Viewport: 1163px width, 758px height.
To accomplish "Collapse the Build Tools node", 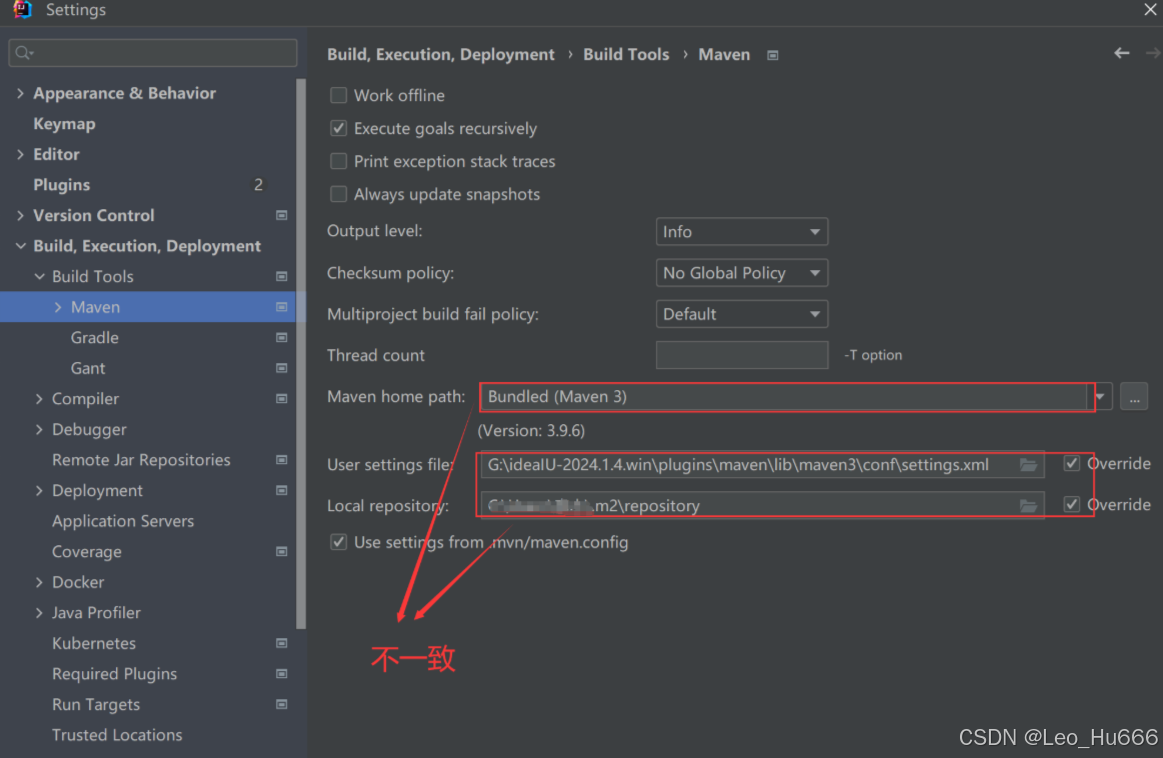I will [x=39, y=276].
